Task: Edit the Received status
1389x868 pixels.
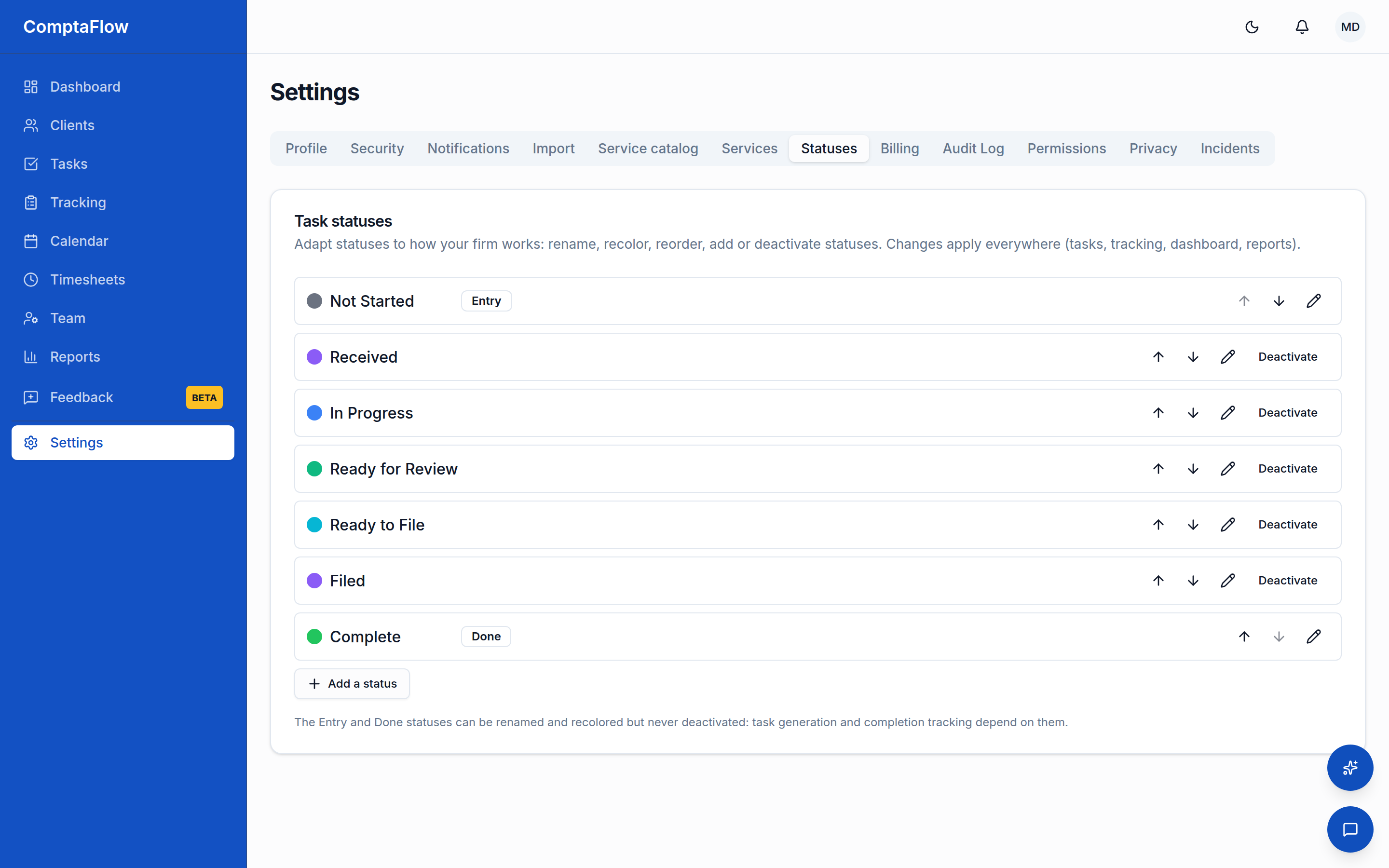Action: [x=1228, y=357]
